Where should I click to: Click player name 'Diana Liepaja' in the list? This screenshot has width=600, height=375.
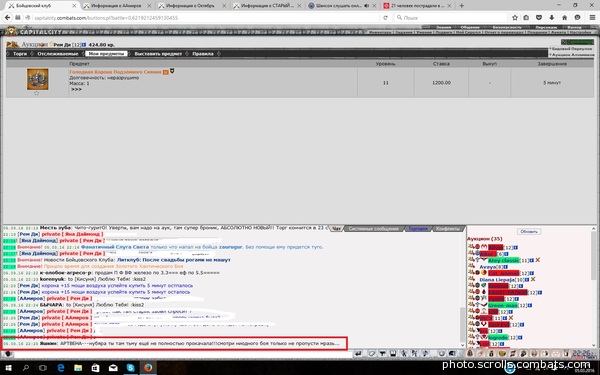[498, 280]
